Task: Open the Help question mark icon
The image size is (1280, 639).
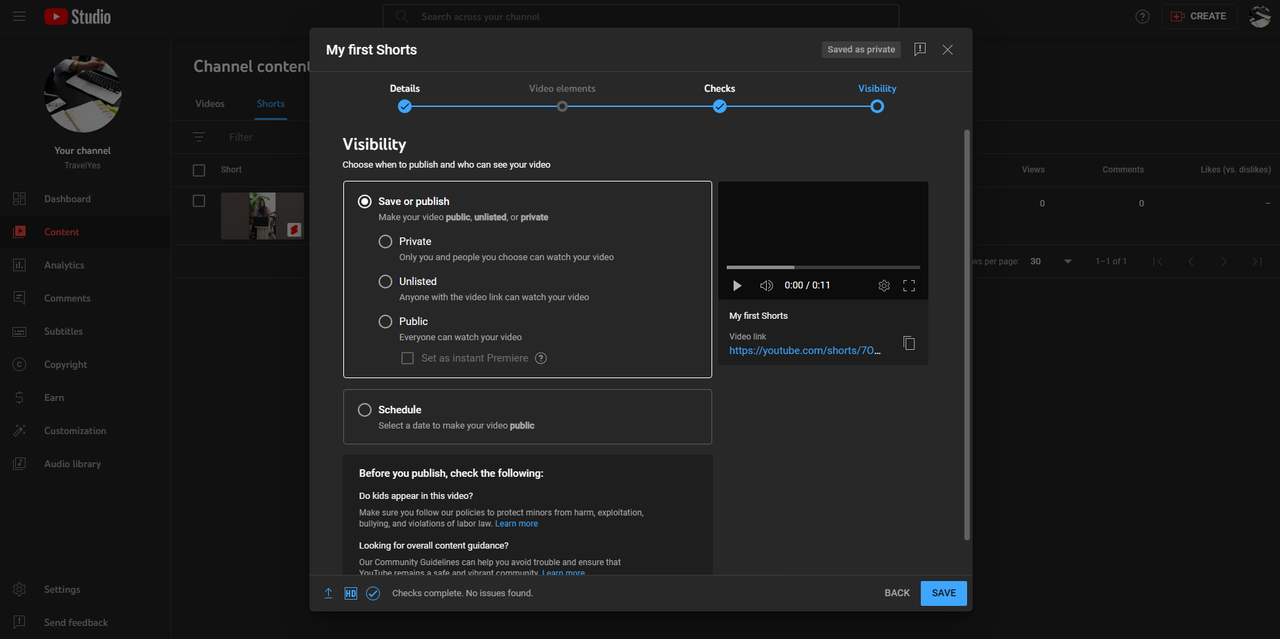Action: (x=1143, y=16)
